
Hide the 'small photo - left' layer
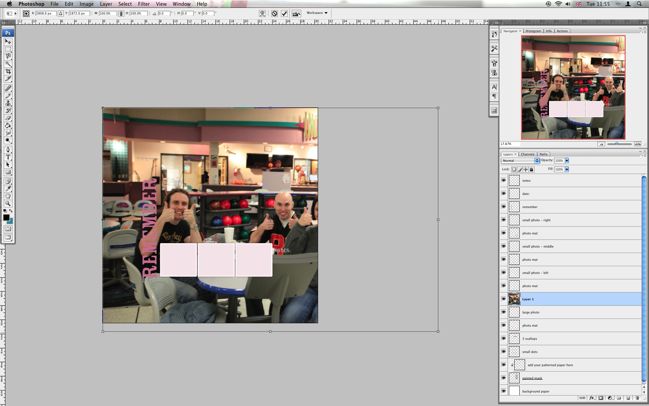[x=504, y=272]
